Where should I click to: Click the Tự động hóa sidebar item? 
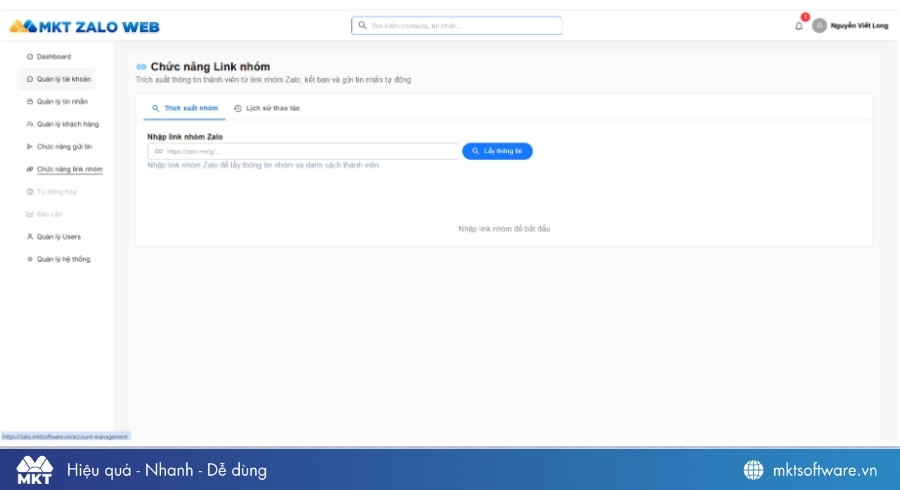point(56,192)
